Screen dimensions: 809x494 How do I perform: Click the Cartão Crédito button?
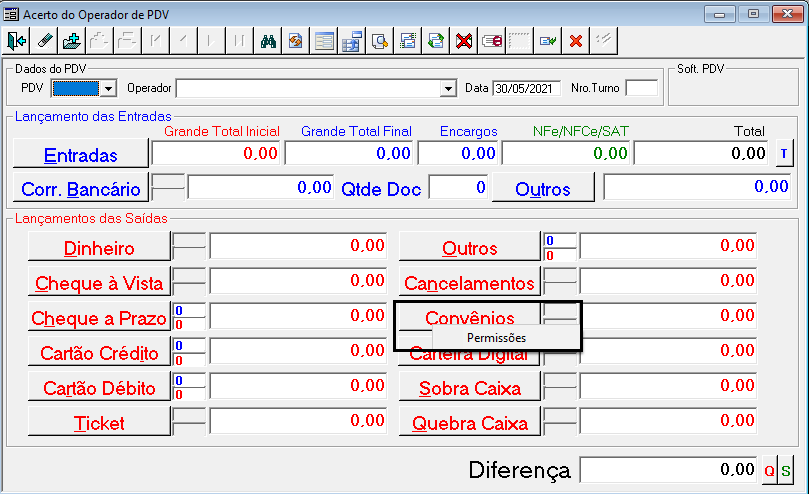click(99, 353)
